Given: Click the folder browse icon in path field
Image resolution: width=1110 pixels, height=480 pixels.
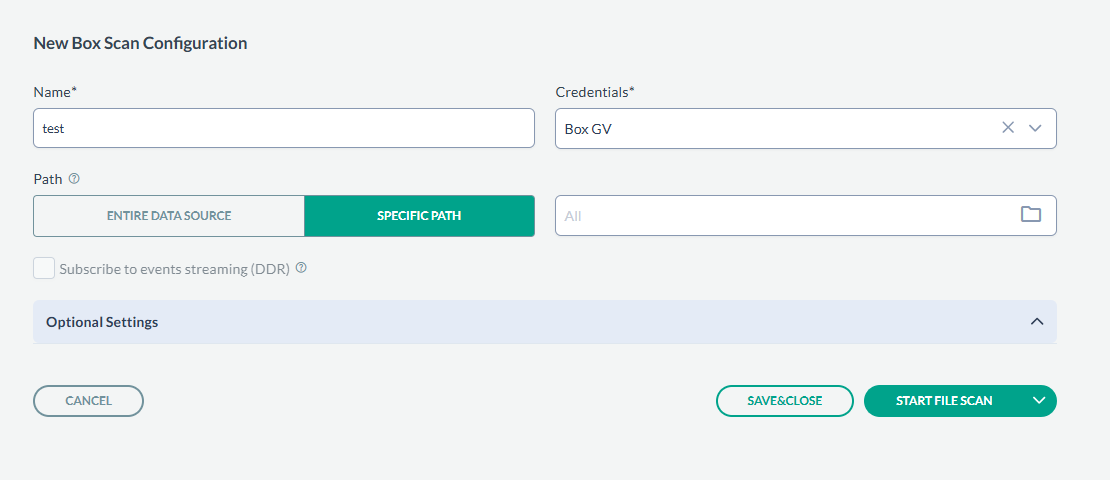Looking at the screenshot, I should pyautogui.click(x=1031, y=215).
